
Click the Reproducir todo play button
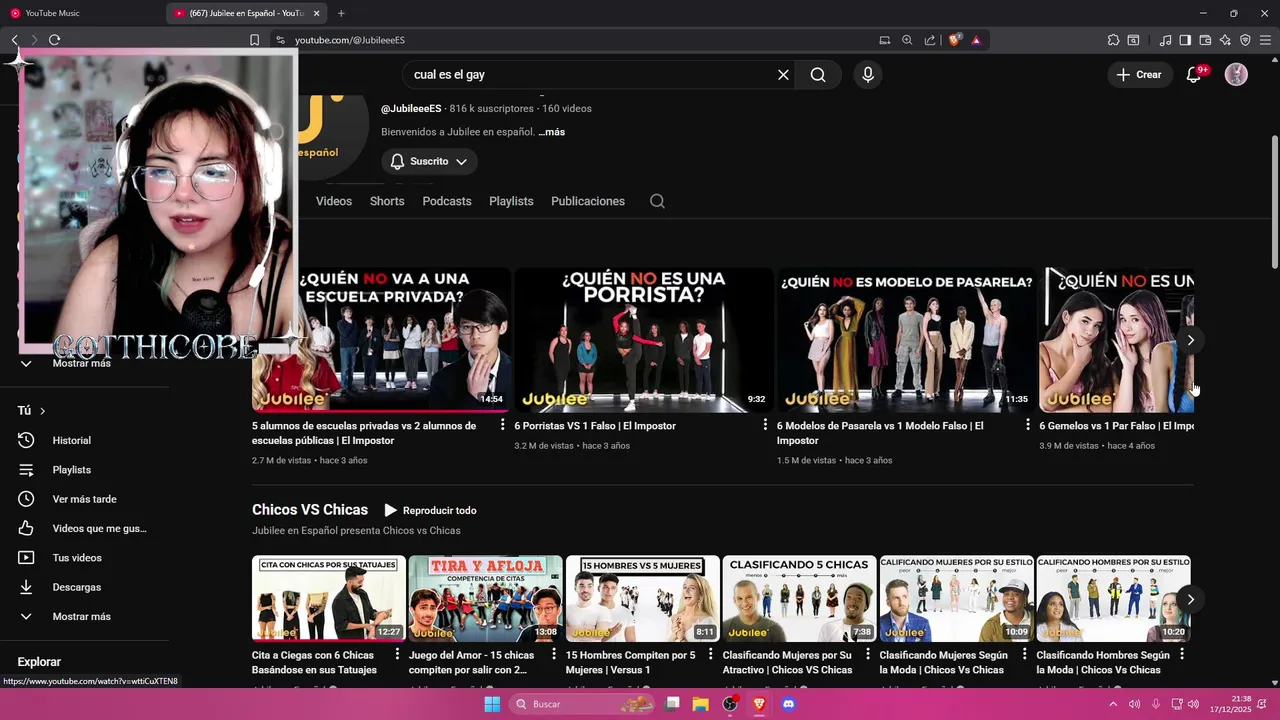click(x=430, y=510)
